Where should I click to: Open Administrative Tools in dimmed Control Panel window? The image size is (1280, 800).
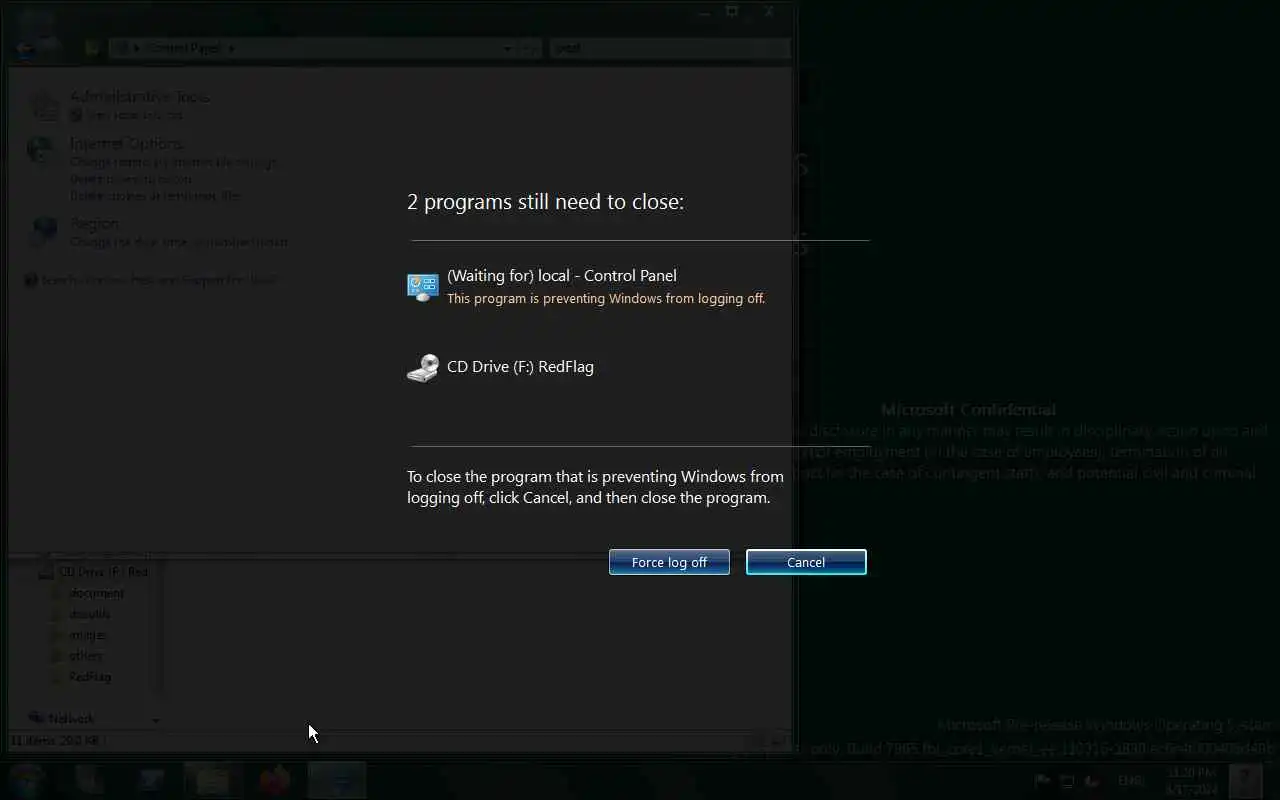coord(140,97)
